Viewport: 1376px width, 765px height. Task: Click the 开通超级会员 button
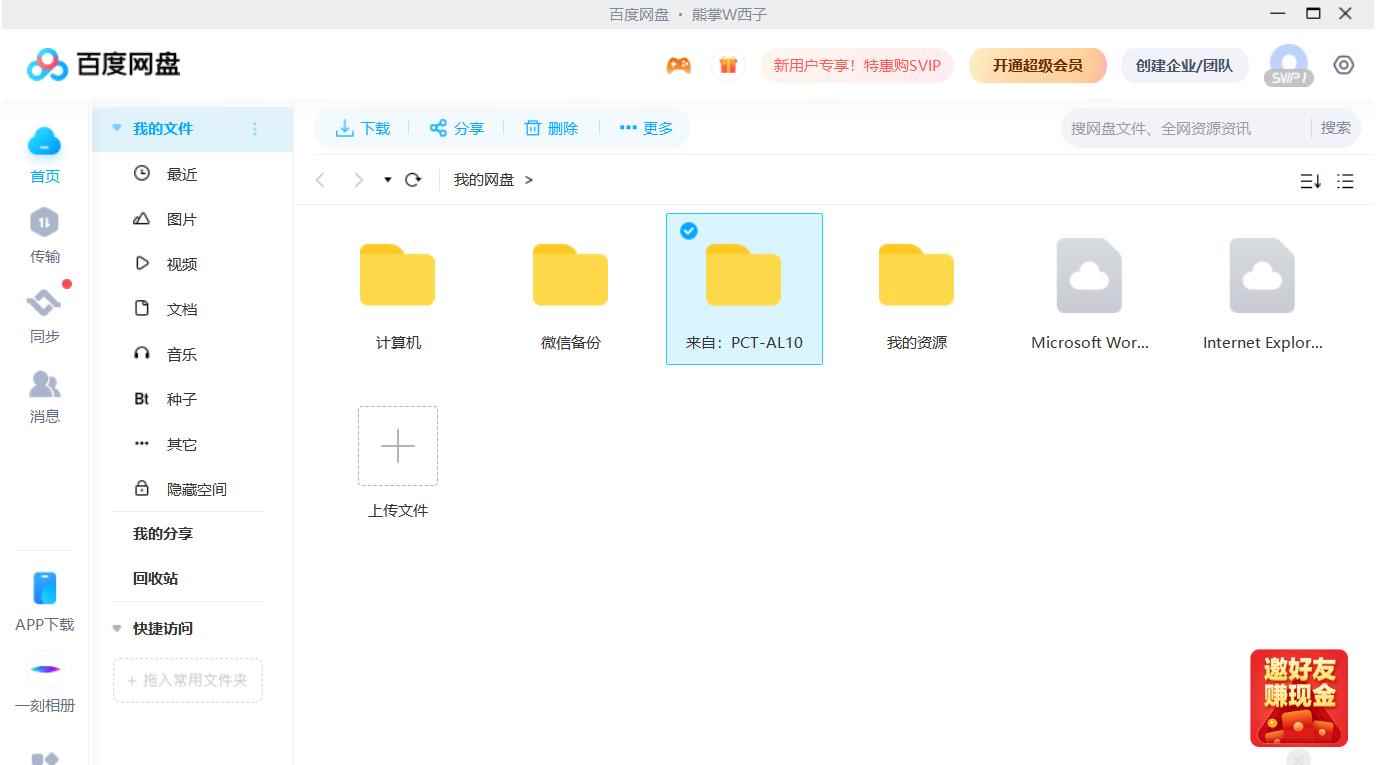[x=1038, y=66]
